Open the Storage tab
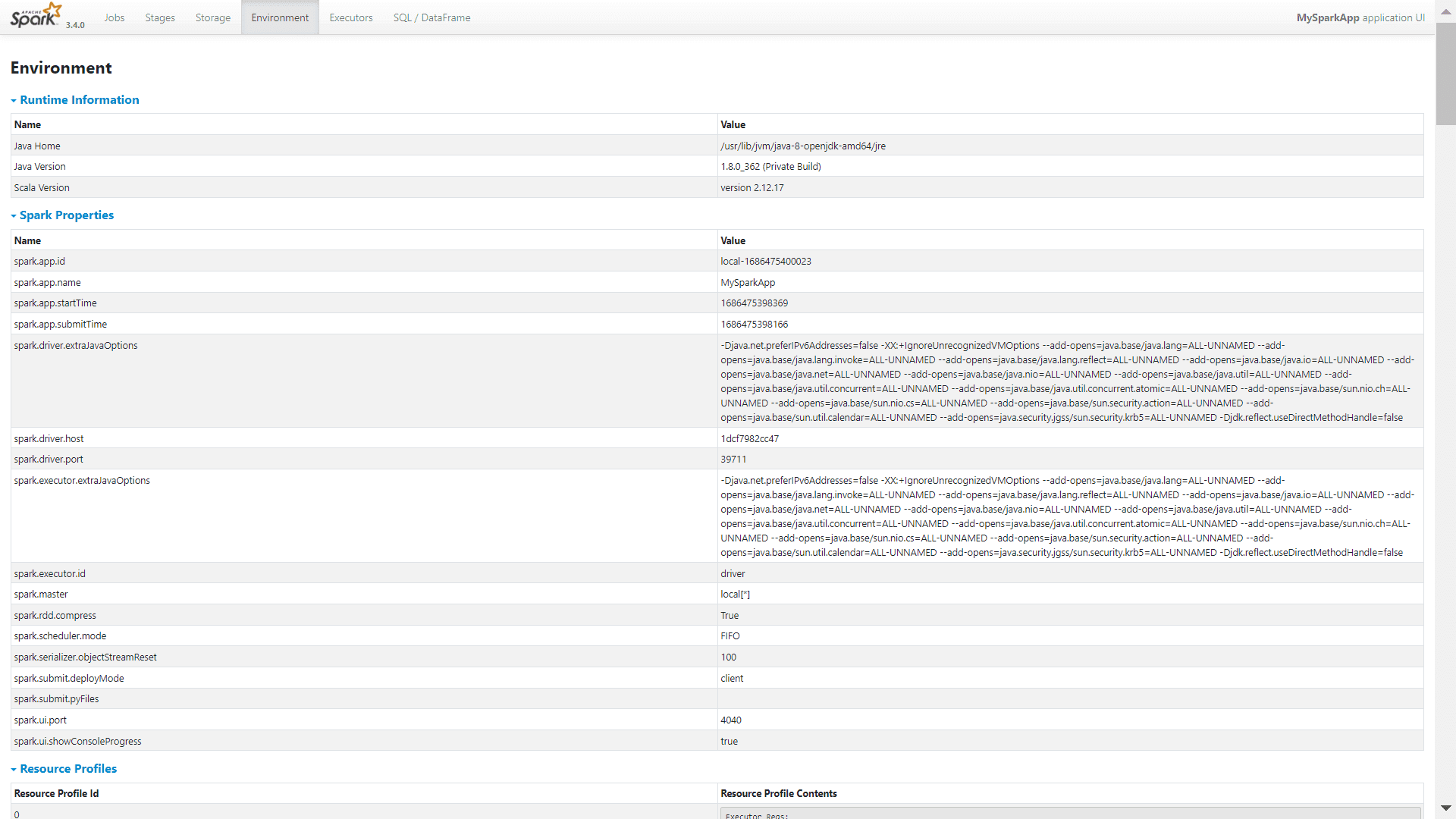Viewport: 1456px width, 819px height. point(213,17)
